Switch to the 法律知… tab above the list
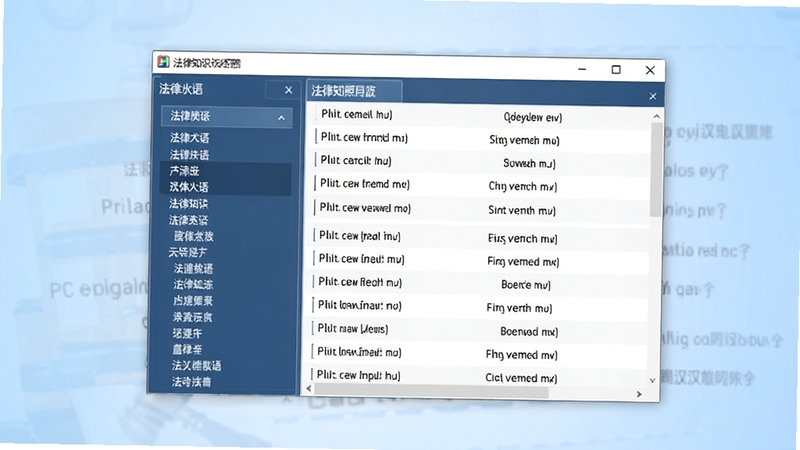The image size is (800, 450). coord(354,91)
